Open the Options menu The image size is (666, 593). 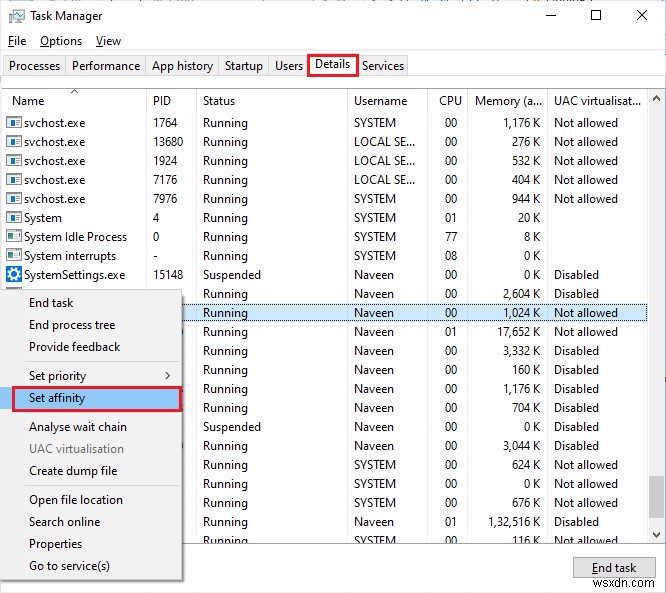61,41
